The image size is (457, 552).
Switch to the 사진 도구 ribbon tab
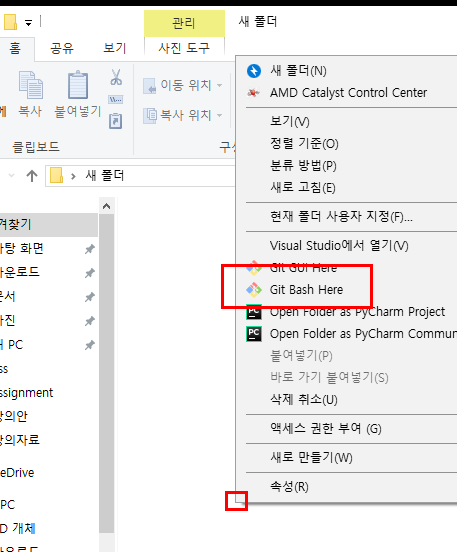coord(184,48)
